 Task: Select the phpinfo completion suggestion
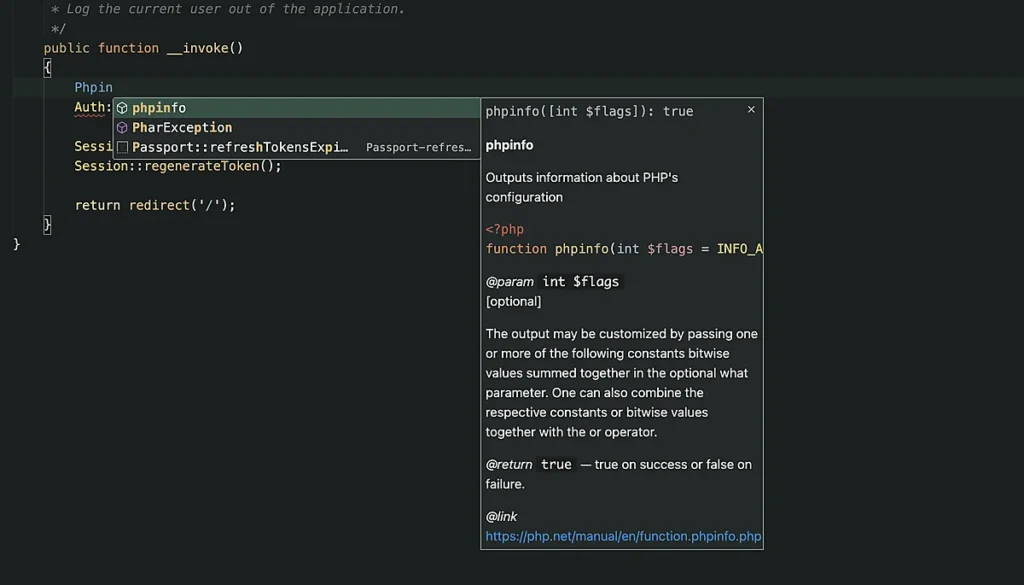[160, 107]
